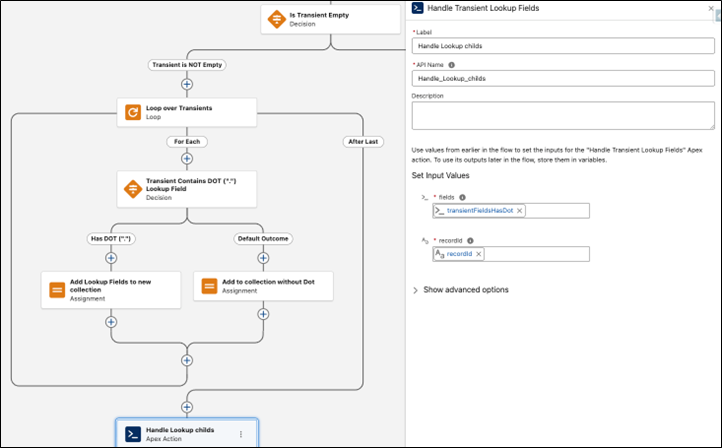Click the Is Transient Empty decision icon
The width and height of the screenshot is (722, 448).
(x=277, y=19)
